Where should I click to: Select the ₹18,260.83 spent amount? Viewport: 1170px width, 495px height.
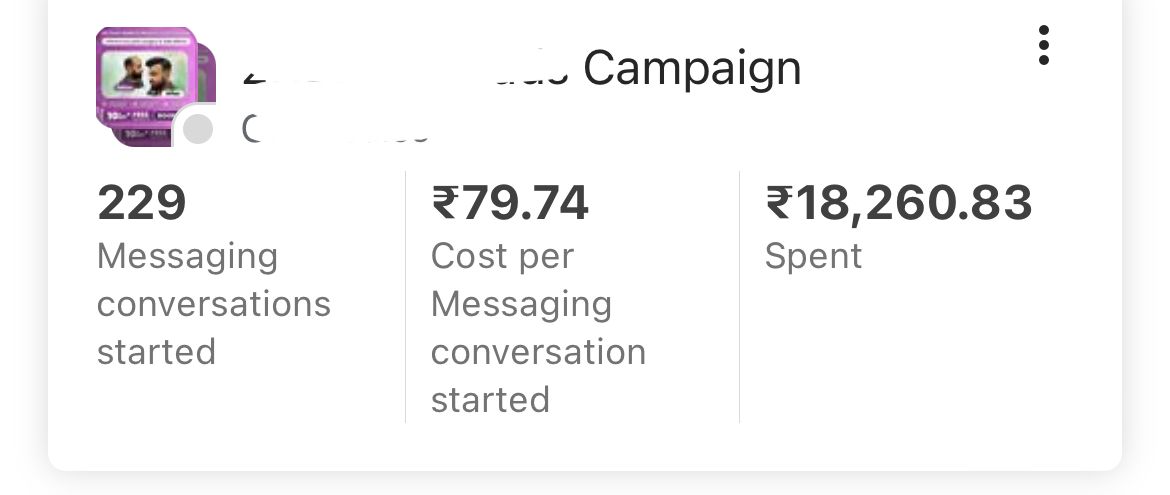tap(899, 203)
